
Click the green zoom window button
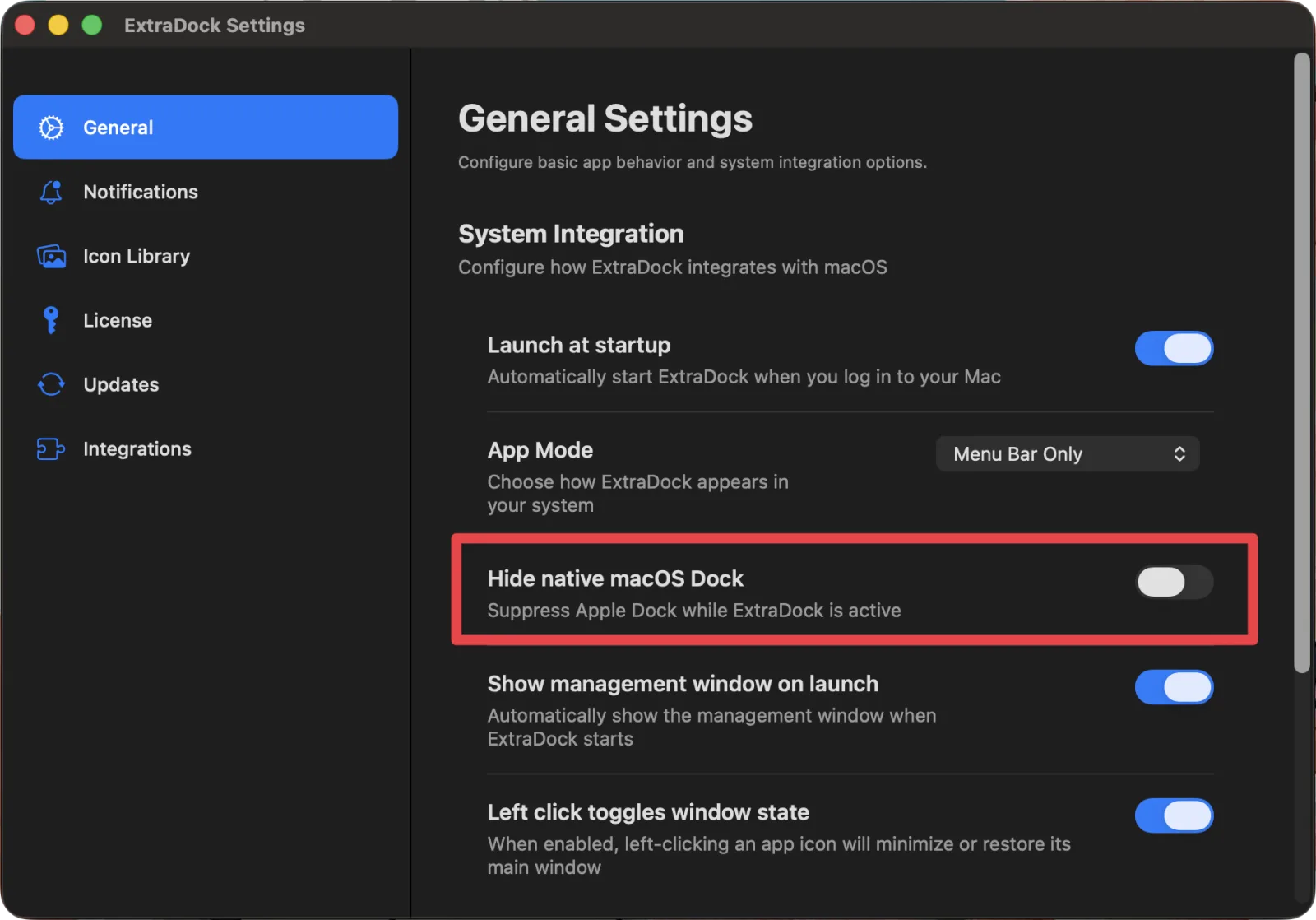coord(92,26)
